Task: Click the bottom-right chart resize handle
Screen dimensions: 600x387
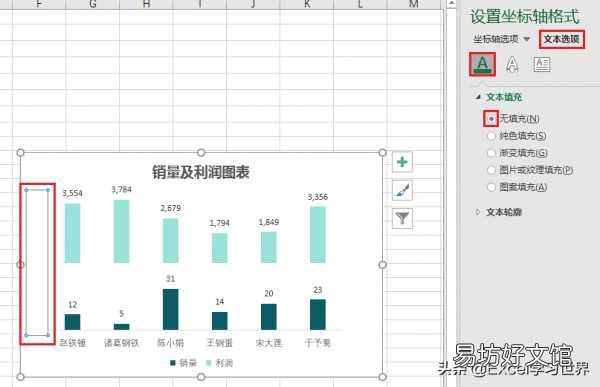Action: tap(382, 377)
